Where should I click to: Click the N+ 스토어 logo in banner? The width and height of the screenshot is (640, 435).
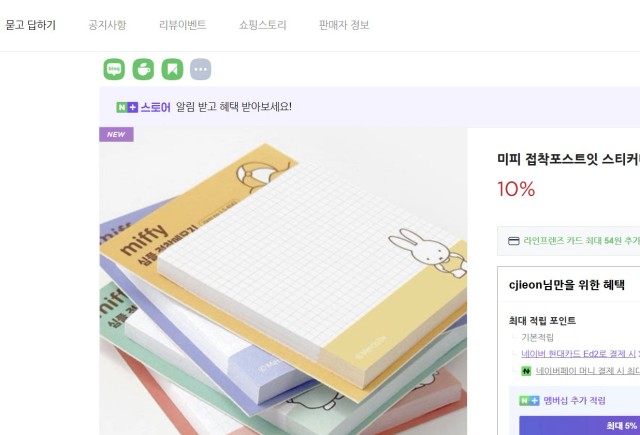pyautogui.click(x=143, y=107)
